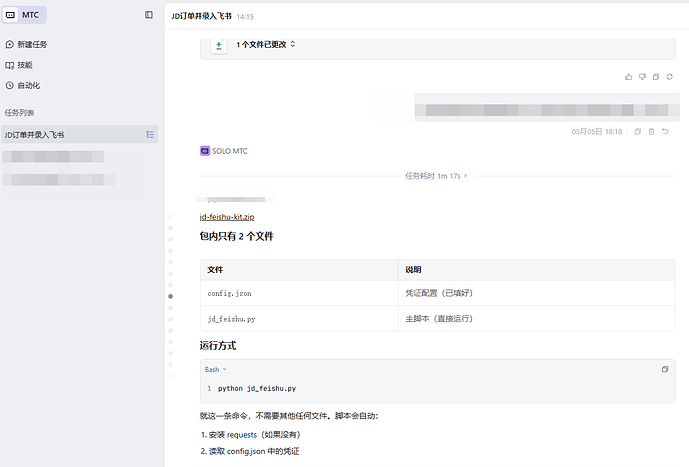Click list icon beside JD订单并录入飞书 task
The height and width of the screenshot is (467, 689).
[x=150, y=134]
